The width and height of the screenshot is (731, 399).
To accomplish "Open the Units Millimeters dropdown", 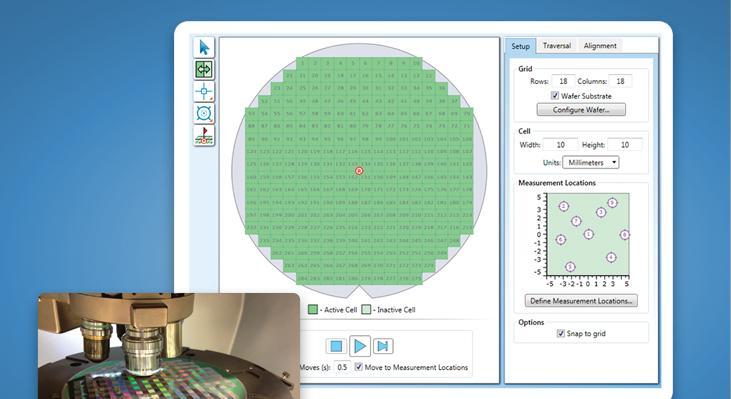I will (x=591, y=163).
